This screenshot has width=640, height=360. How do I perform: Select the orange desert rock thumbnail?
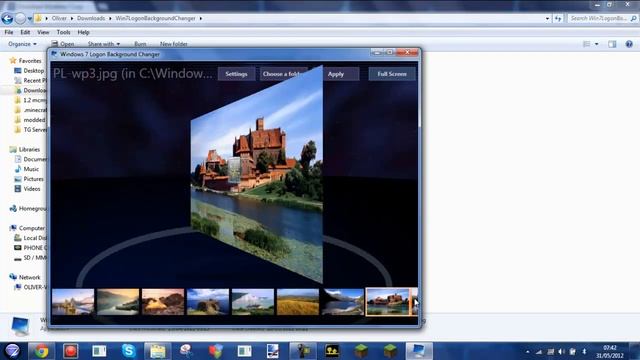(x=163, y=302)
